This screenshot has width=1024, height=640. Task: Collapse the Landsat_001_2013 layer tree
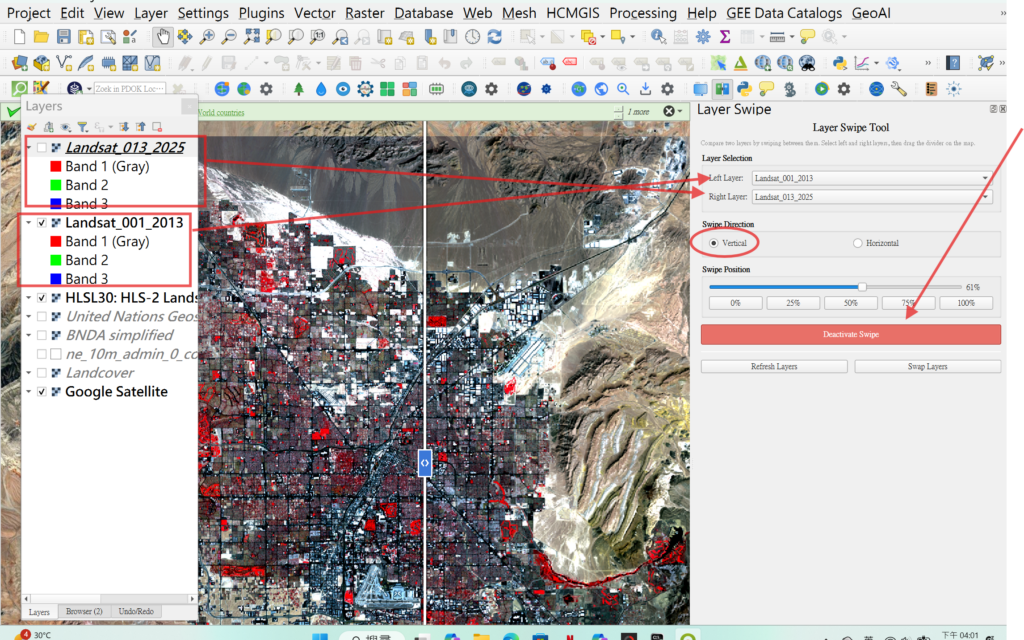click(x=28, y=223)
